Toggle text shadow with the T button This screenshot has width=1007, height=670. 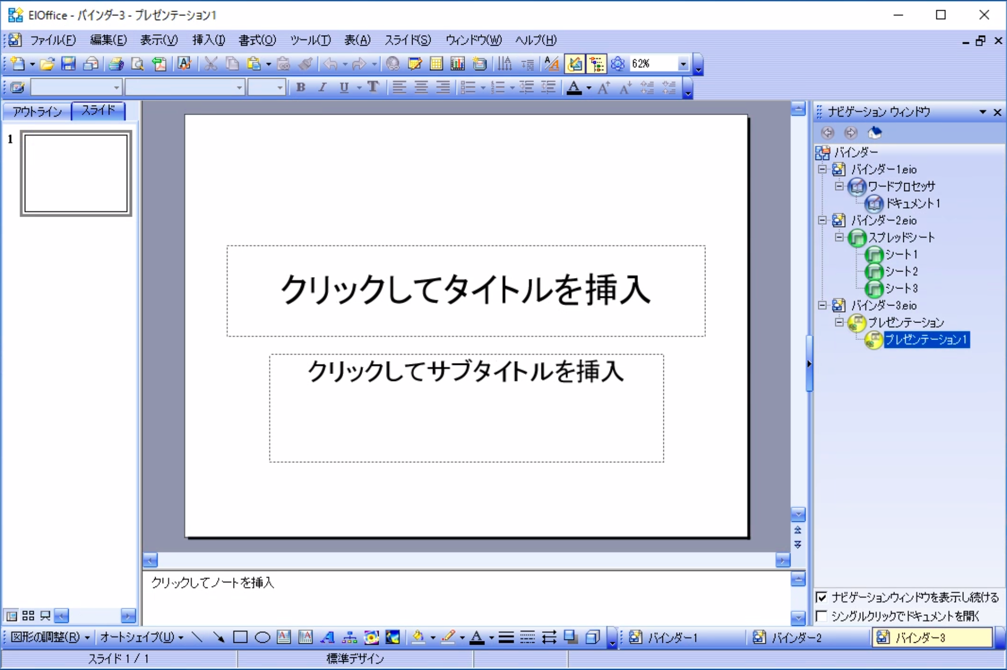click(x=372, y=88)
